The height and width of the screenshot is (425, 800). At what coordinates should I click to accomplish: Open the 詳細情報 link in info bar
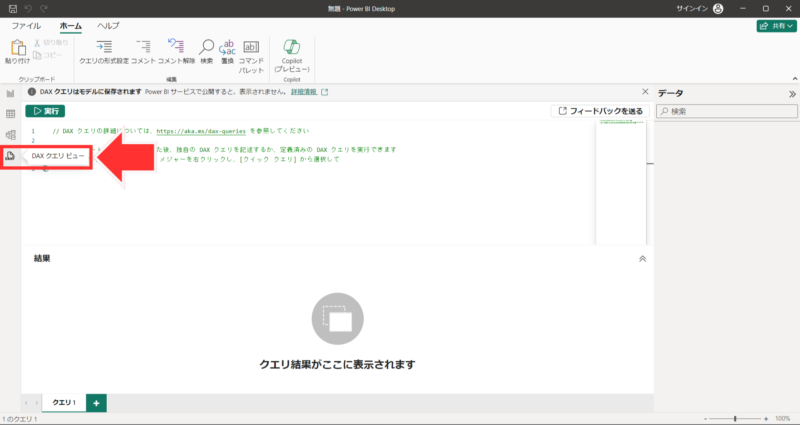tap(304, 92)
